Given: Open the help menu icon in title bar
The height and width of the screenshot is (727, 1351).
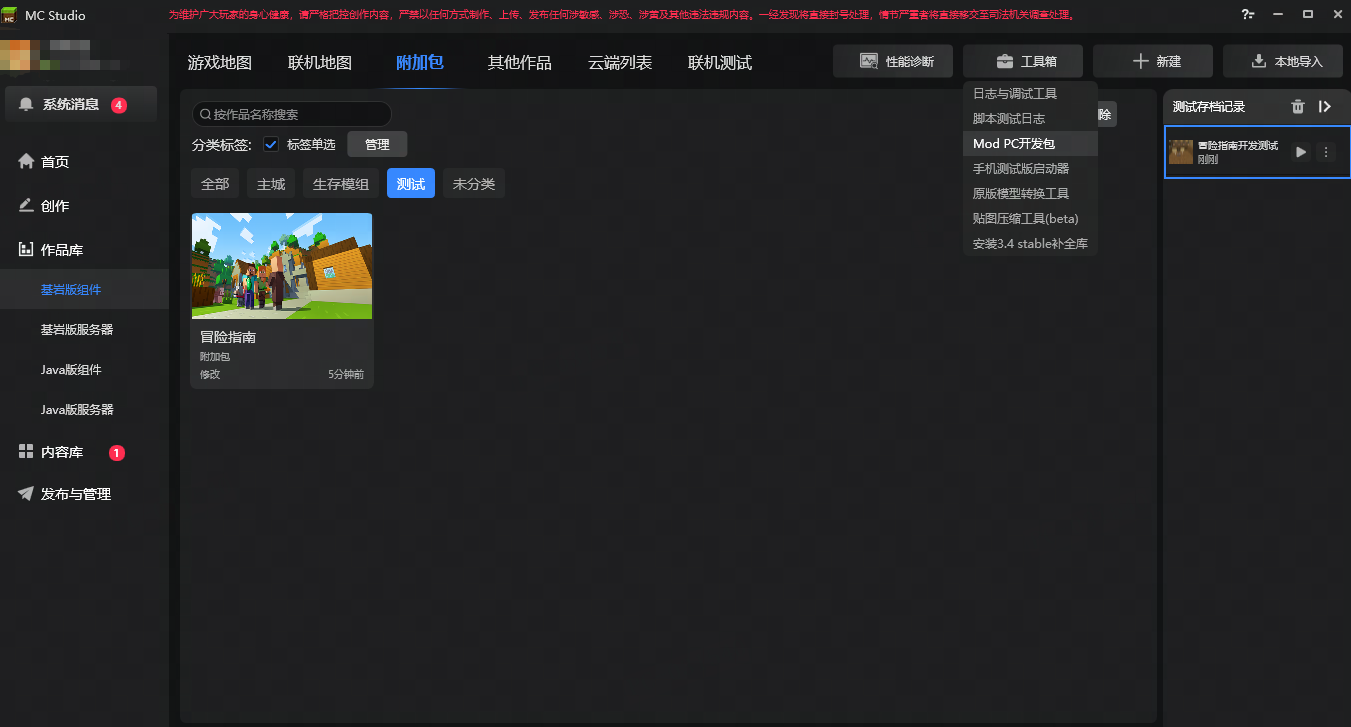Looking at the screenshot, I should click(x=1247, y=15).
